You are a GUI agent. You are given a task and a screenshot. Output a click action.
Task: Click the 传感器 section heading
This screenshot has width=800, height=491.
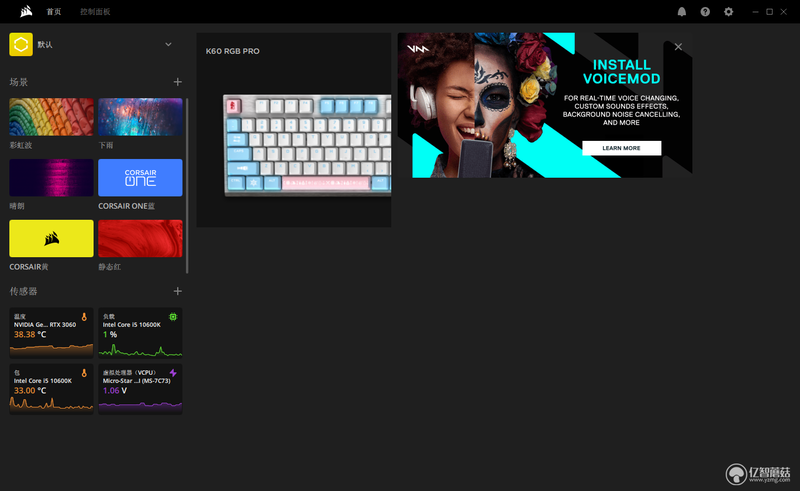(23, 291)
